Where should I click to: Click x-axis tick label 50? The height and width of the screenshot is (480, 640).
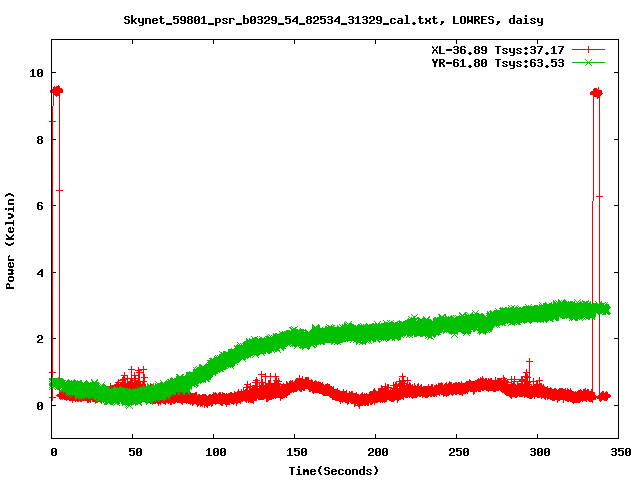coord(136,452)
